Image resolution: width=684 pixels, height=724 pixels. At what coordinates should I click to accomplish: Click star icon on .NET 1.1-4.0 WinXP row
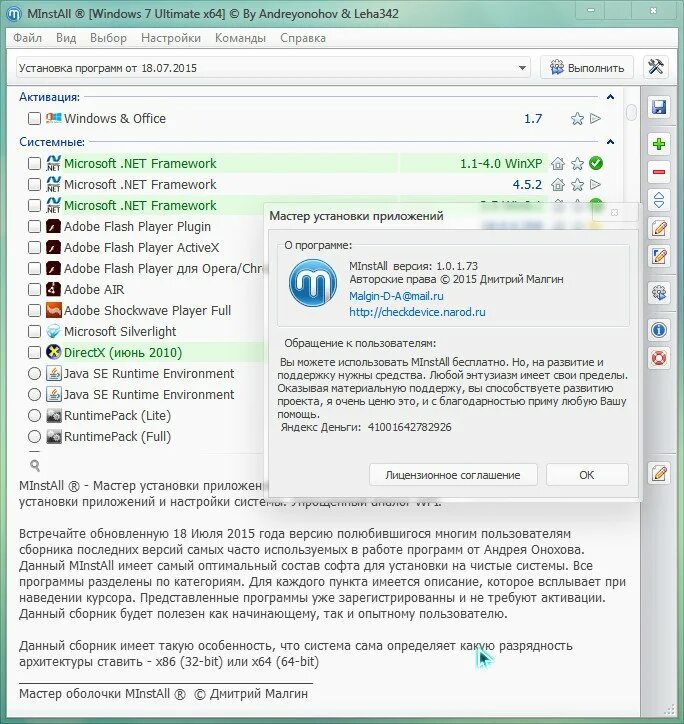[x=577, y=163]
